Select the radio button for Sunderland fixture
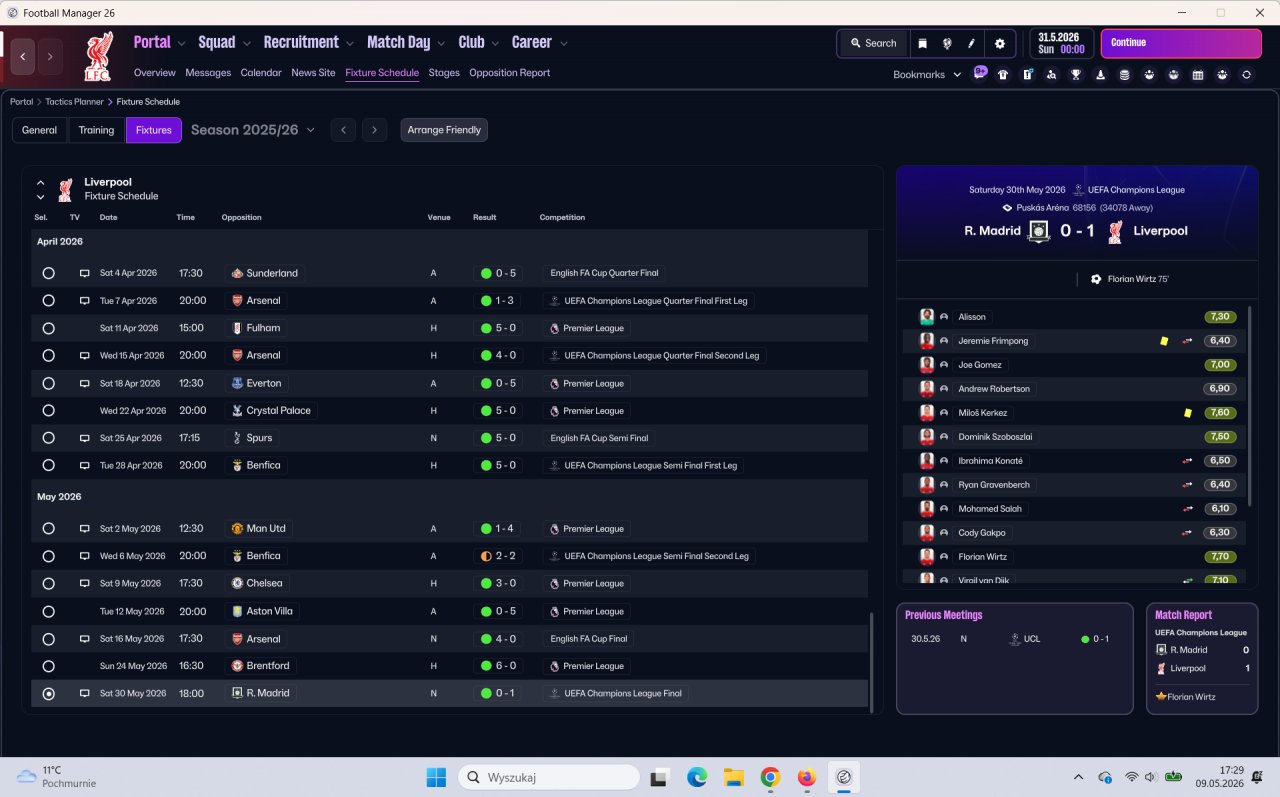This screenshot has width=1280, height=797. click(49, 273)
